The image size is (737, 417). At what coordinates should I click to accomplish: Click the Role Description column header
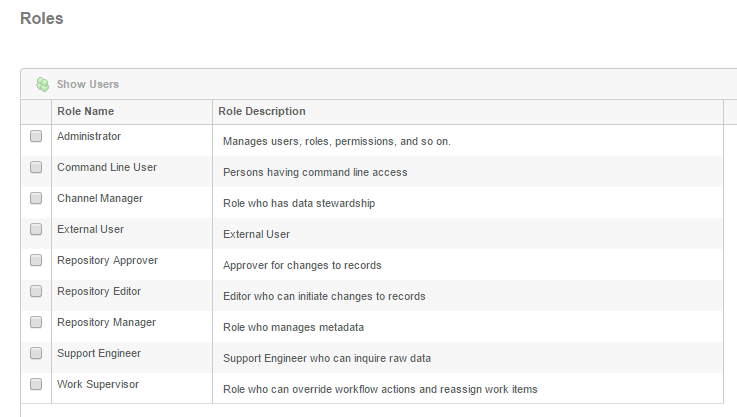262,111
